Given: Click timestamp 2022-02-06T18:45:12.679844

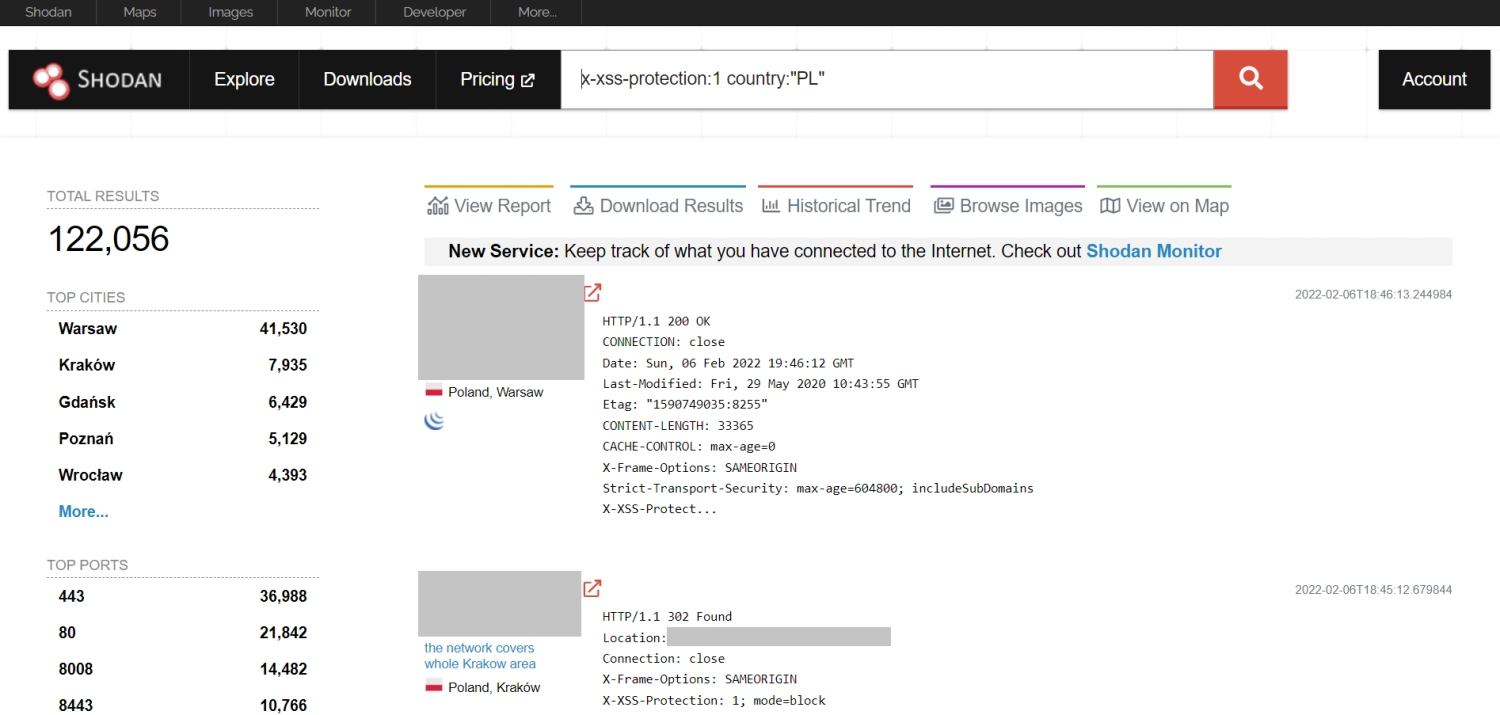Looking at the screenshot, I should [x=1373, y=589].
